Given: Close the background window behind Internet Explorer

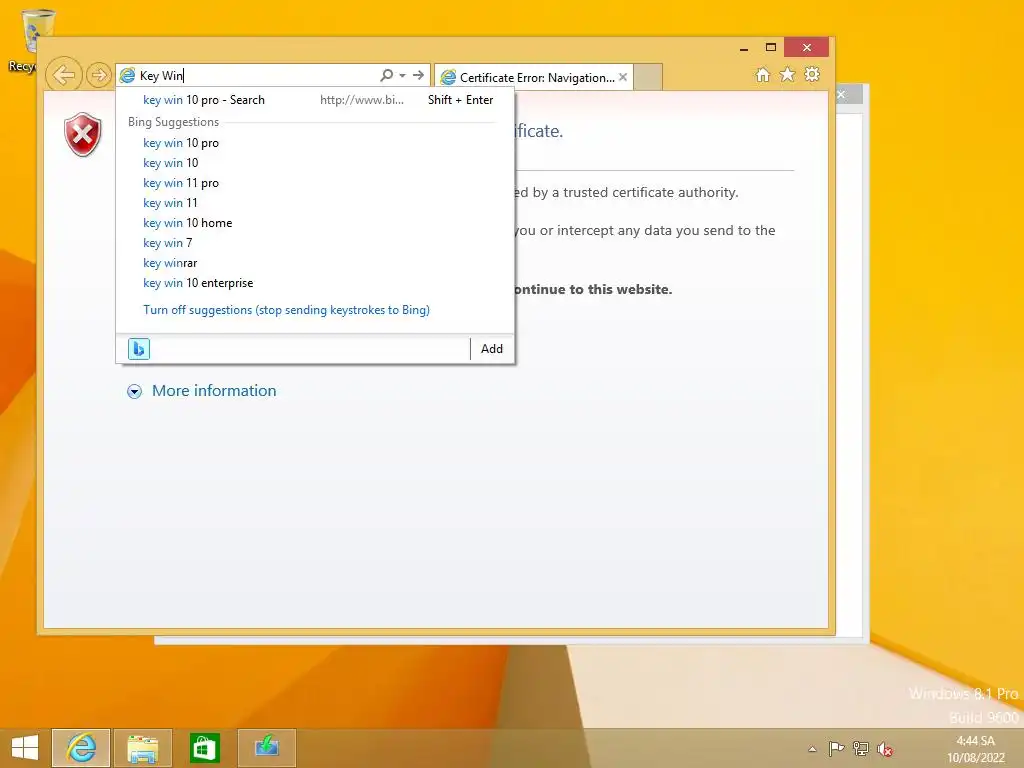Looking at the screenshot, I should (841, 95).
